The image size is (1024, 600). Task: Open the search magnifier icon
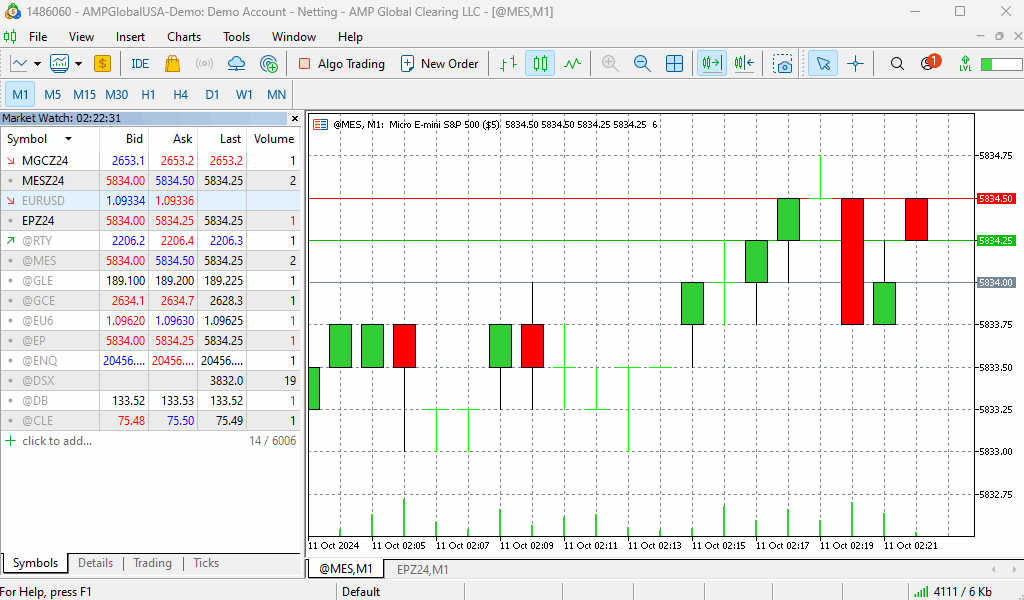coord(897,64)
